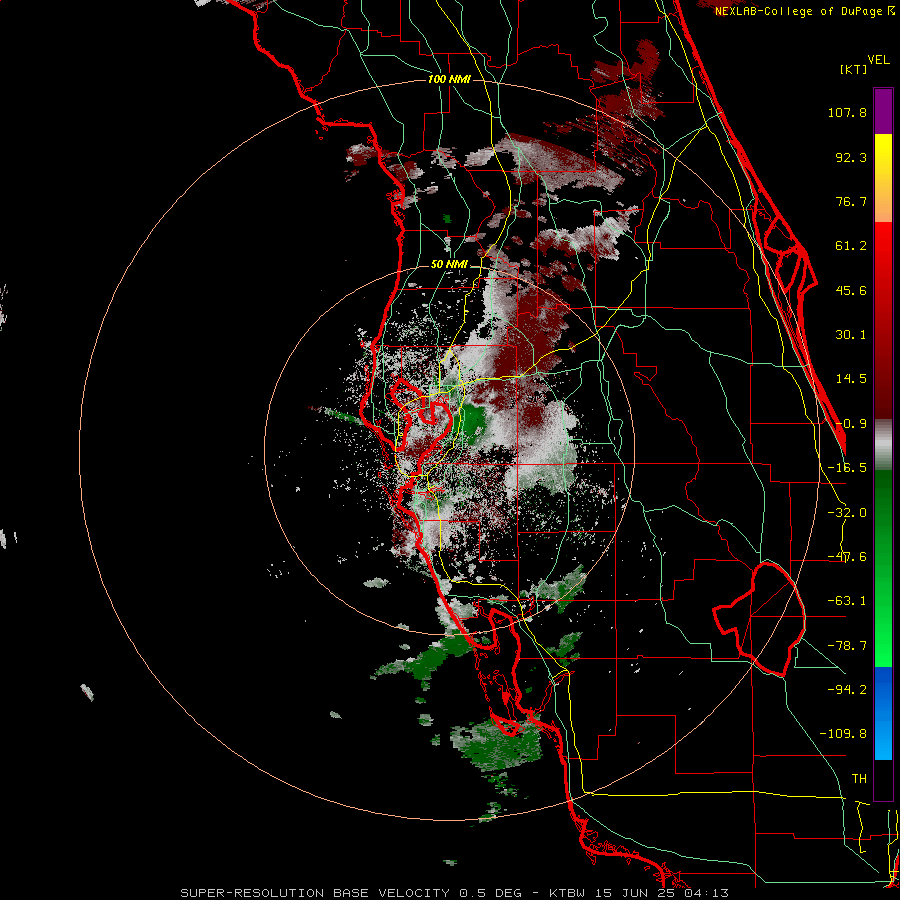This screenshot has width=900, height=900.
Task: Click the -94.2 velocity scale value
Action: click(847, 689)
